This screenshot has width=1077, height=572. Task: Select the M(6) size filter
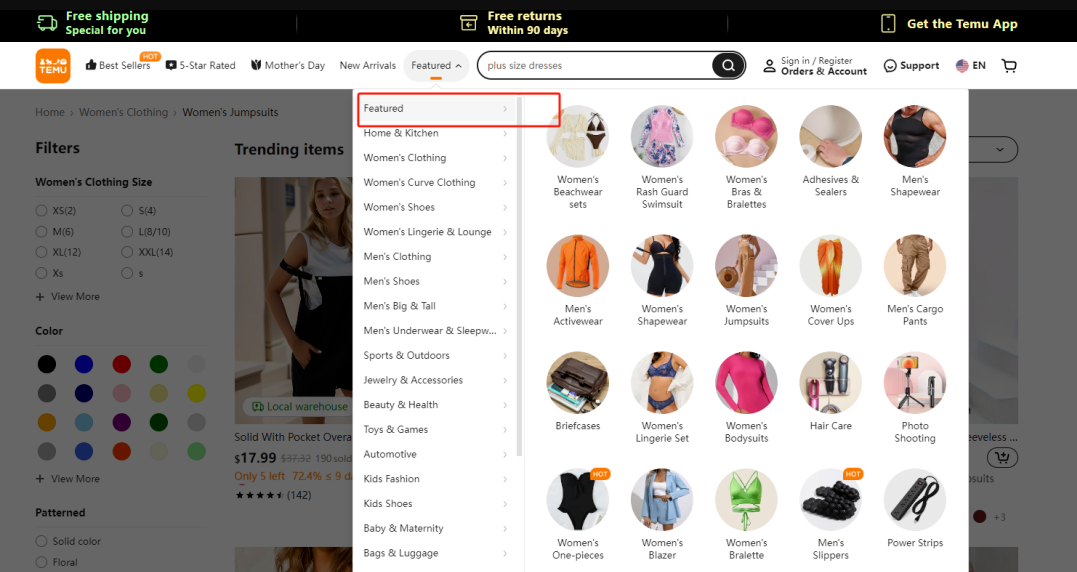(41, 231)
